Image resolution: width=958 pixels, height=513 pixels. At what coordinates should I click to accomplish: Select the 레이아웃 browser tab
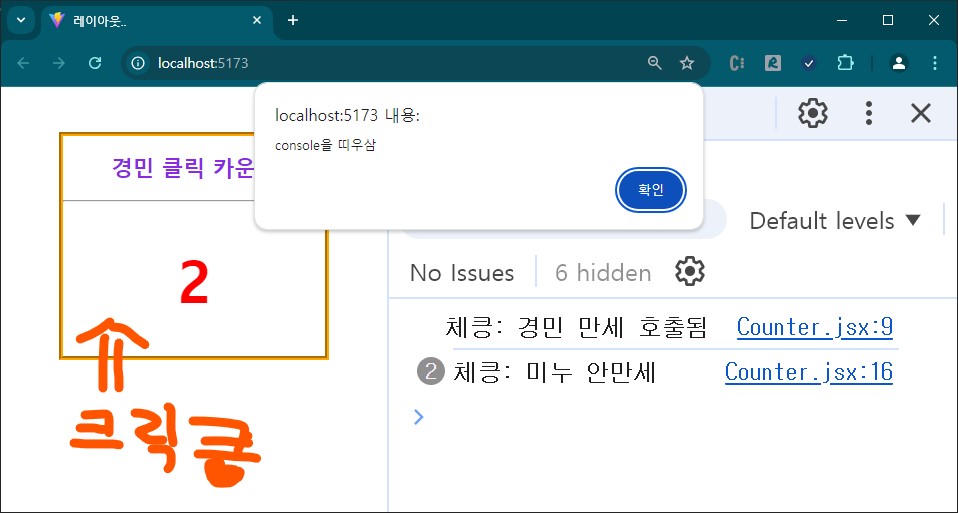(156, 20)
